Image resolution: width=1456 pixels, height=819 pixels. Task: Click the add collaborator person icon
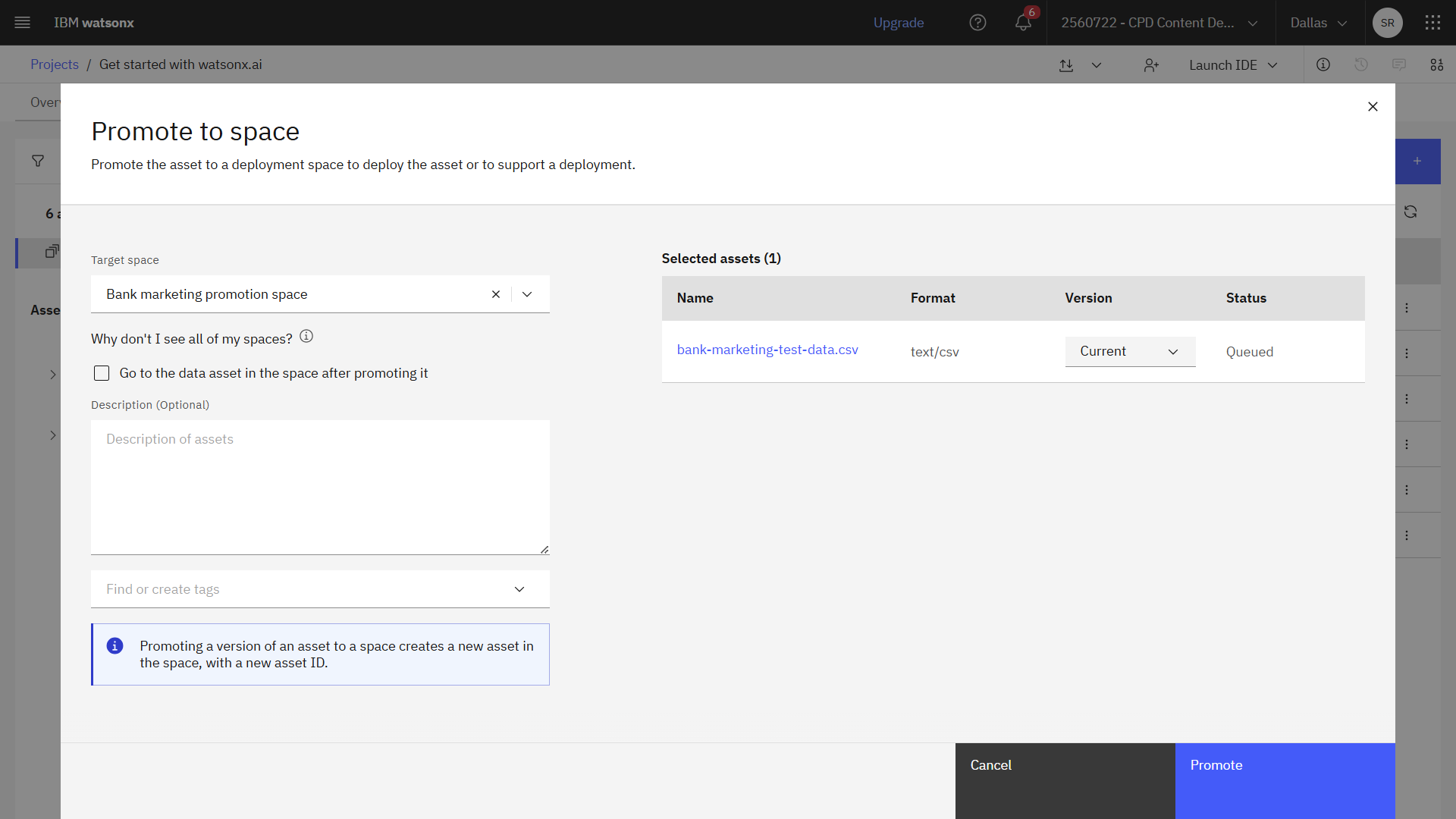pos(1152,65)
